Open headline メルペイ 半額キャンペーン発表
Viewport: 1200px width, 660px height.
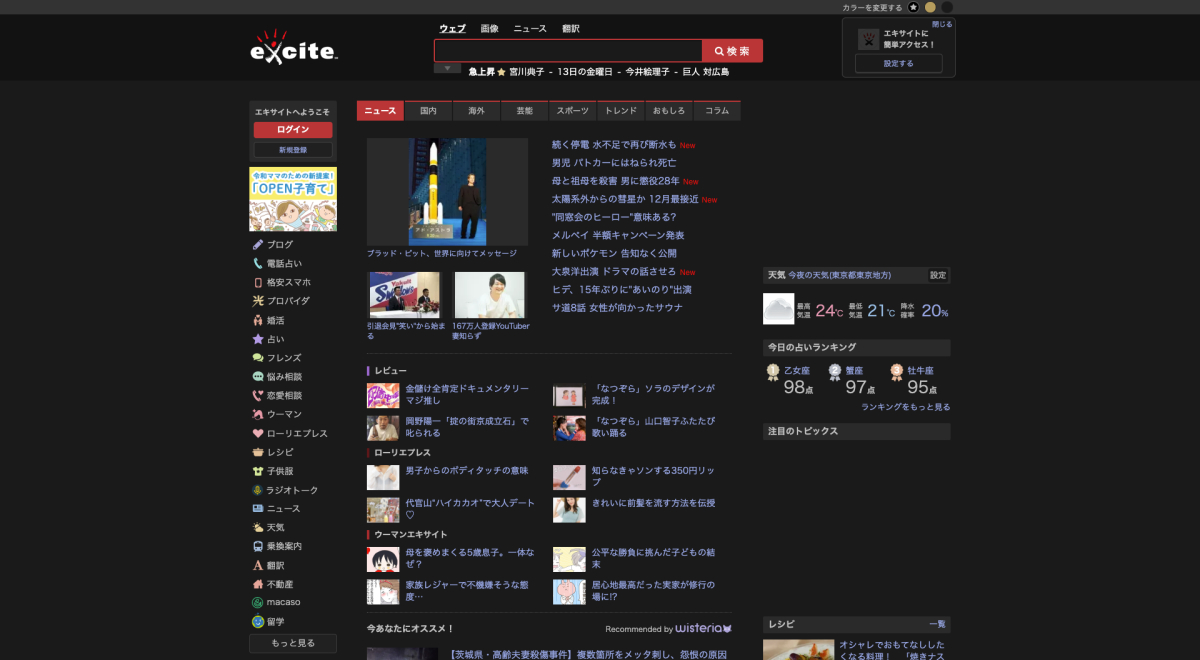click(x=618, y=235)
